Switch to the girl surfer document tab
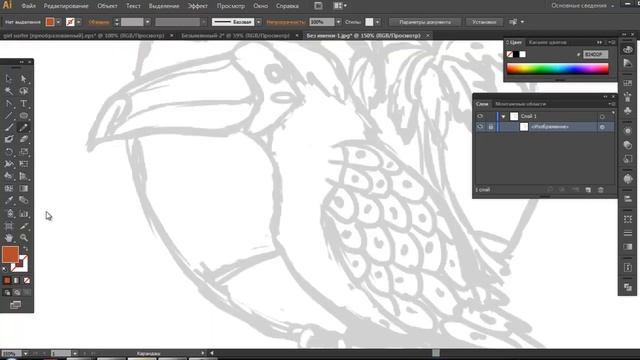This screenshot has height=360, width=640. 84,36
